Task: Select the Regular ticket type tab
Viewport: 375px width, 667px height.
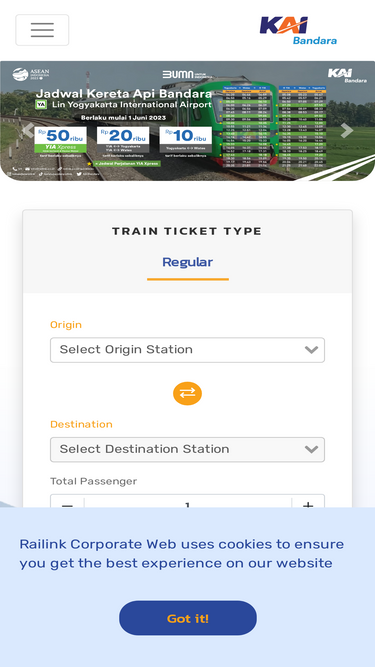Action: click(x=188, y=262)
